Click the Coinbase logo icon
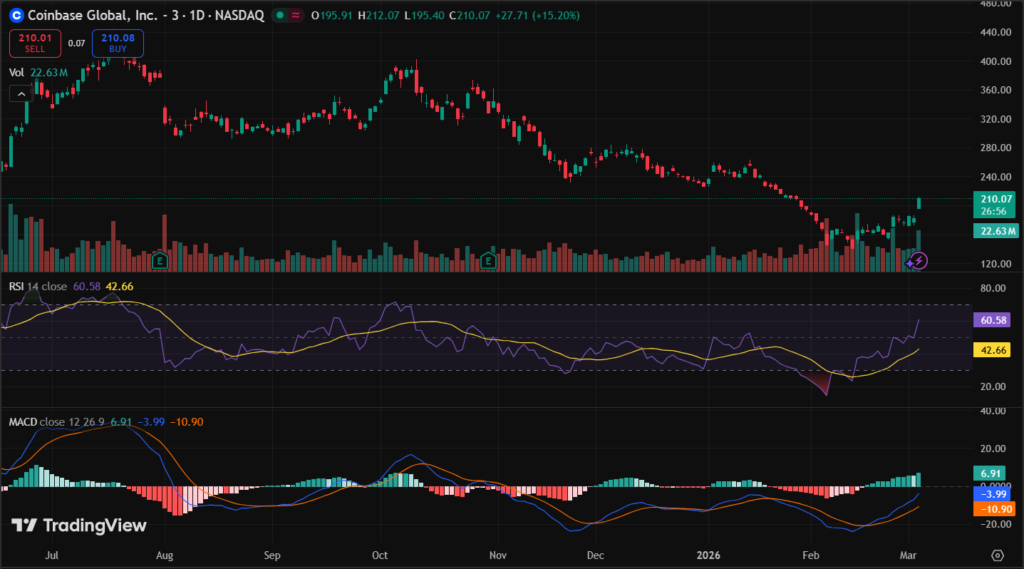This screenshot has width=1024, height=569. tap(15, 16)
